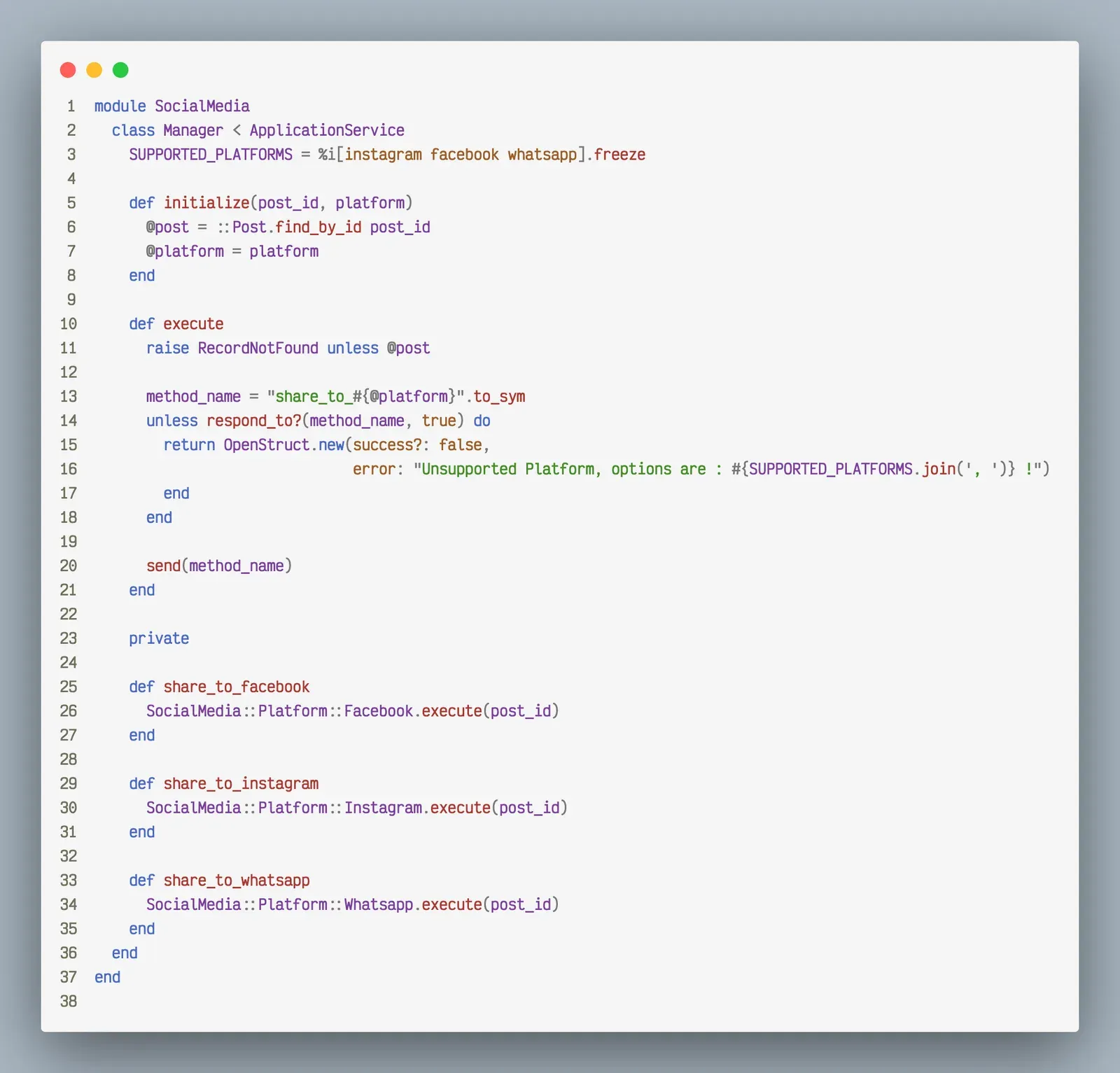This screenshot has width=1120, height=1073.
Task: Click '@platform = platform' on line 7
Action: 232,251
